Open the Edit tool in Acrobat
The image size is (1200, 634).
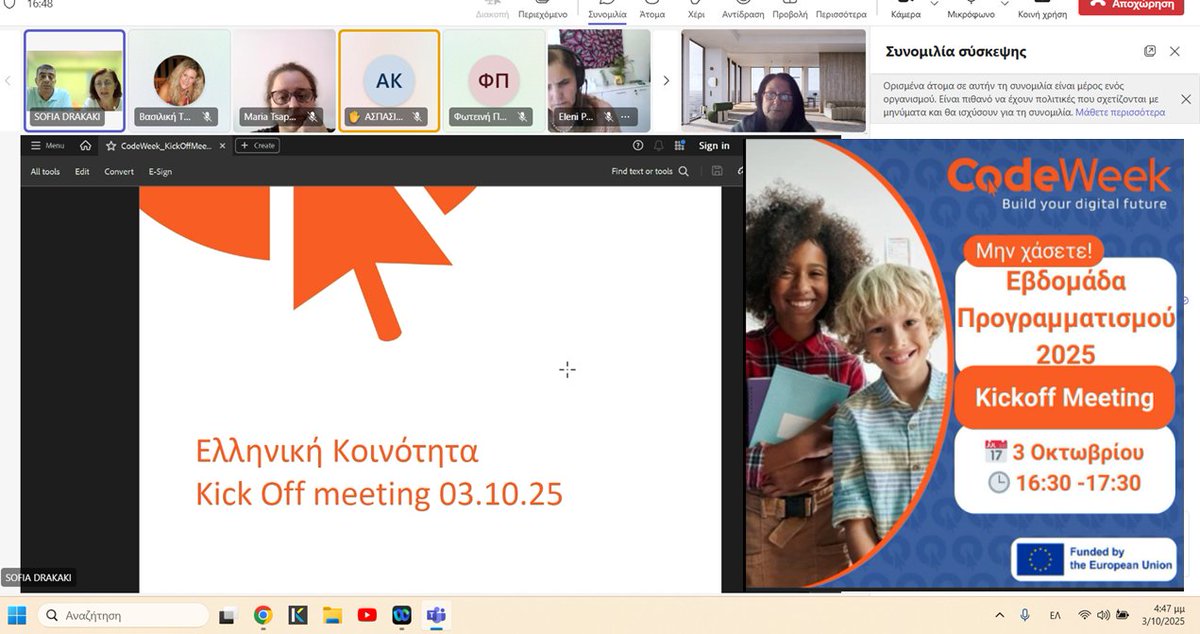point(82,171)
